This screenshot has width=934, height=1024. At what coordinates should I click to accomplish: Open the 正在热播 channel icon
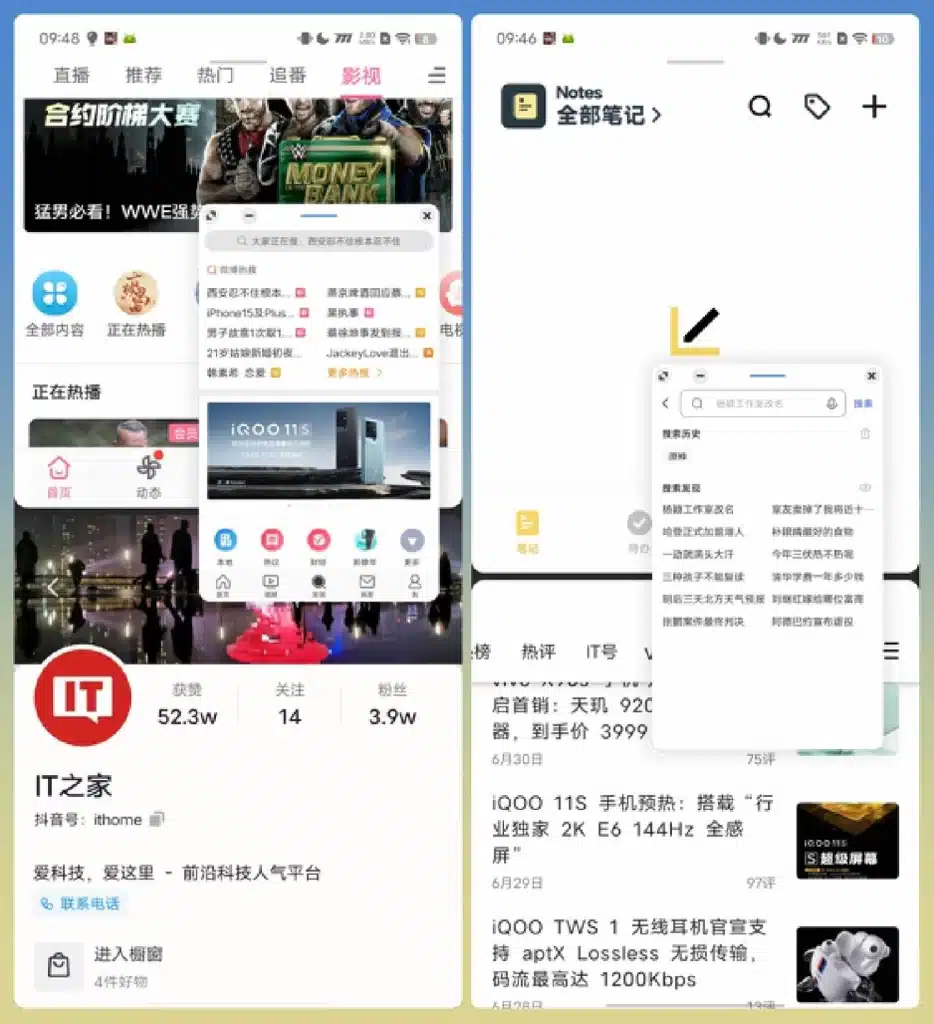135,293
